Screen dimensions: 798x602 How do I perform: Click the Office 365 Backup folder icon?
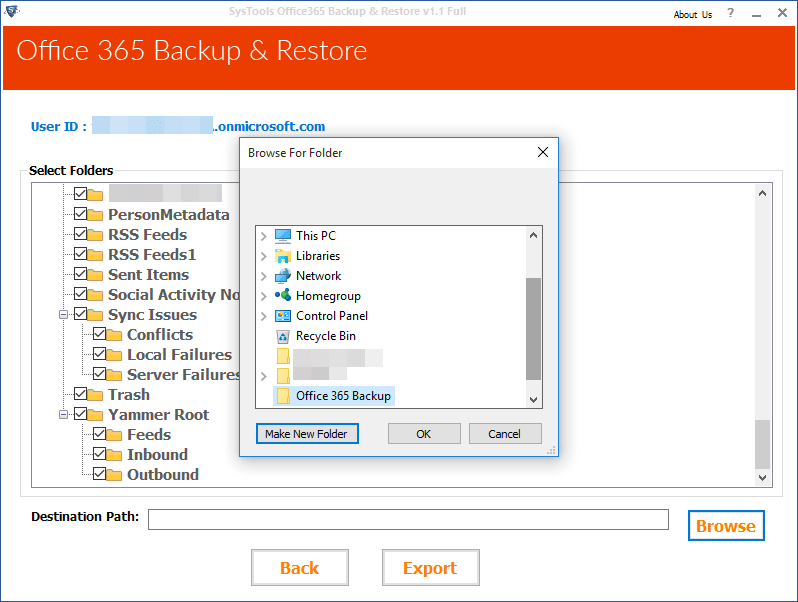coord(283,396)
